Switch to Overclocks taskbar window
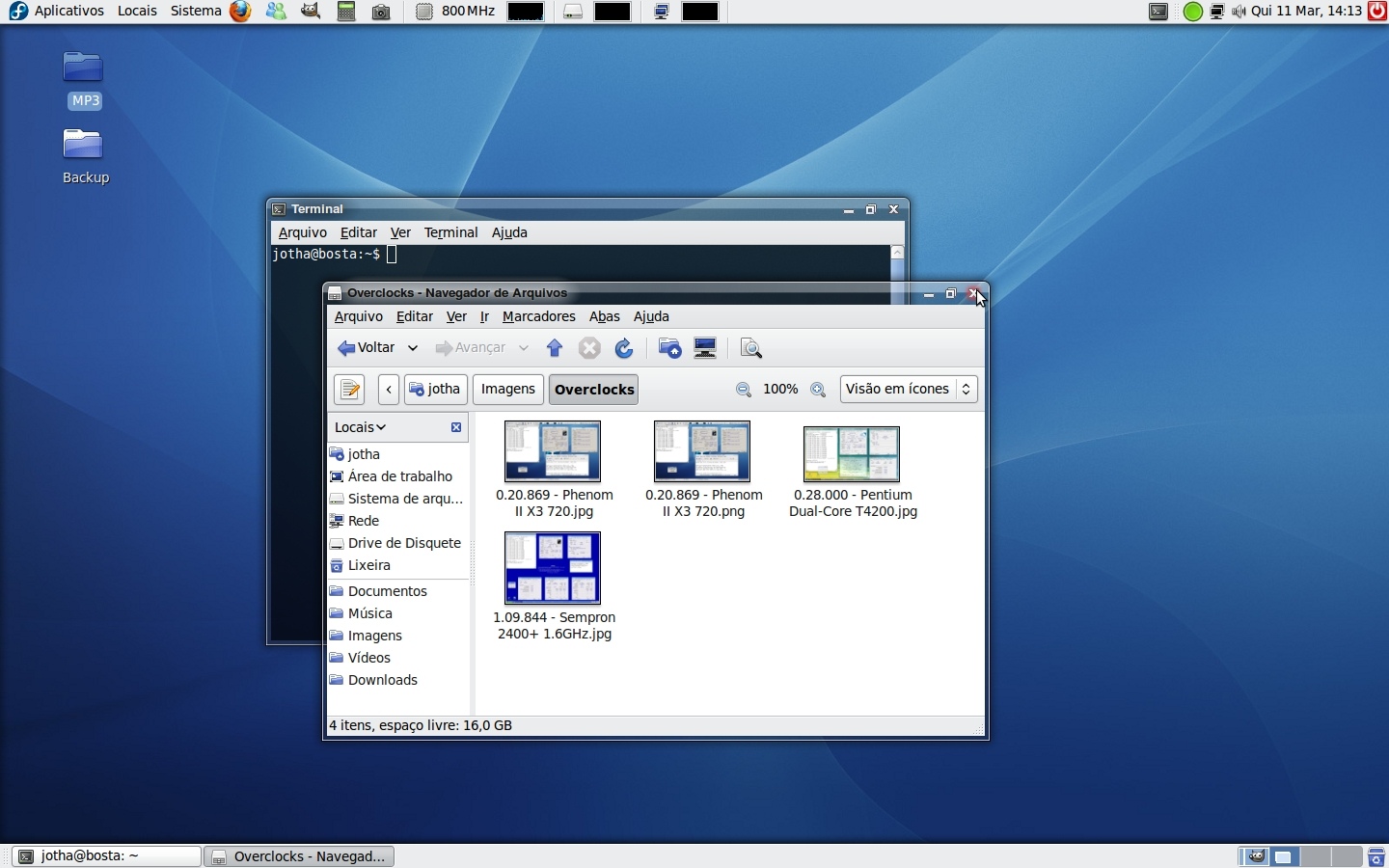Viewport: 1389px width, 868px height. coord(300,857)
